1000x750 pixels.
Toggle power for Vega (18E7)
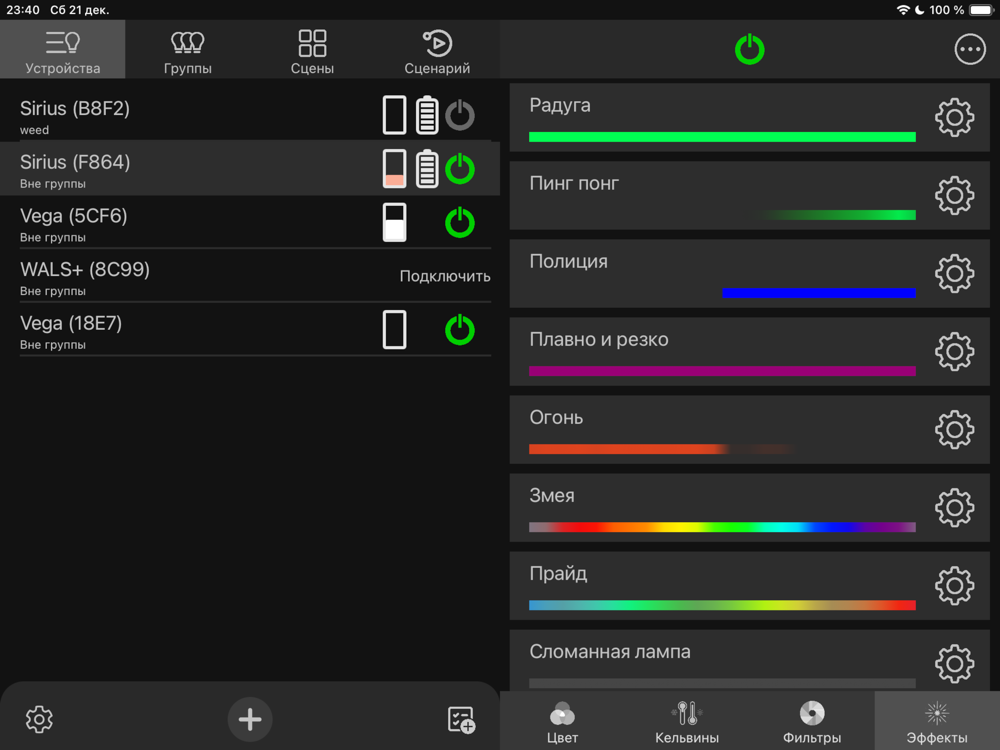pos(459,330)
